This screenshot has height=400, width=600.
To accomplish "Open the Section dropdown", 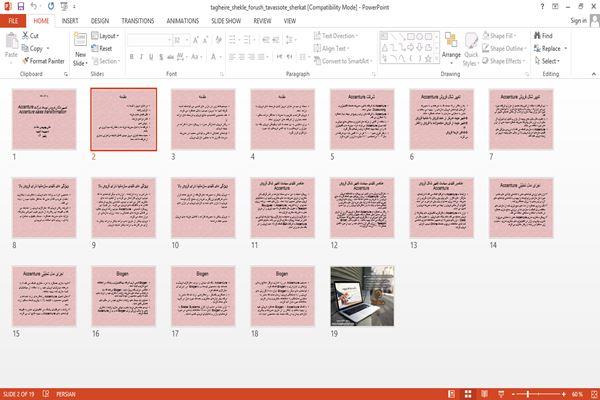I will coord(106,61).
